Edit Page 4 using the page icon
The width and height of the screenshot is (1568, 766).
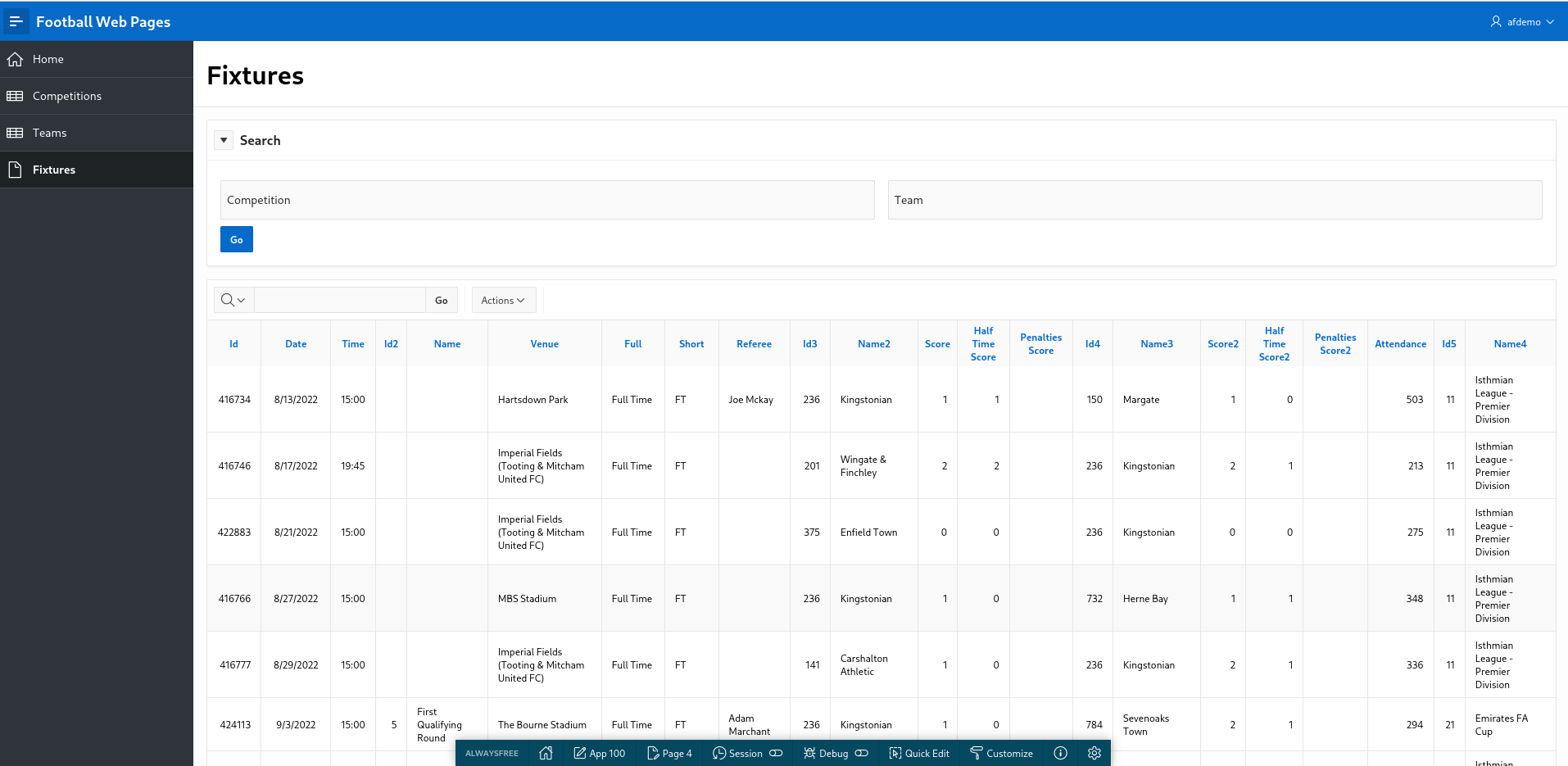point(651,753)
